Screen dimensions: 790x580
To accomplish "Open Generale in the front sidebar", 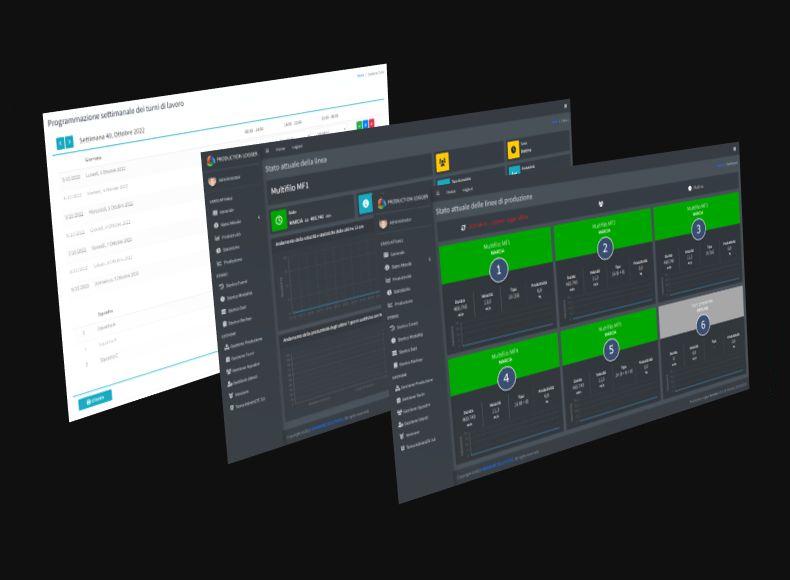I will point(399,254).
